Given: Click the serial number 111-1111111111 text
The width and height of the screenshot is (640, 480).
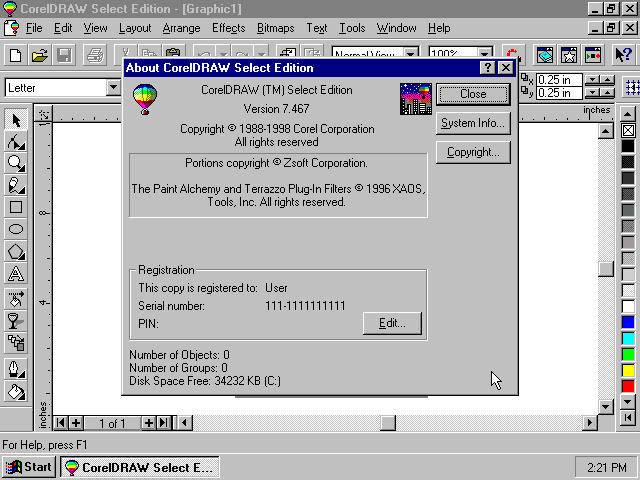Looking at the screenshot, I should point(305,306).
